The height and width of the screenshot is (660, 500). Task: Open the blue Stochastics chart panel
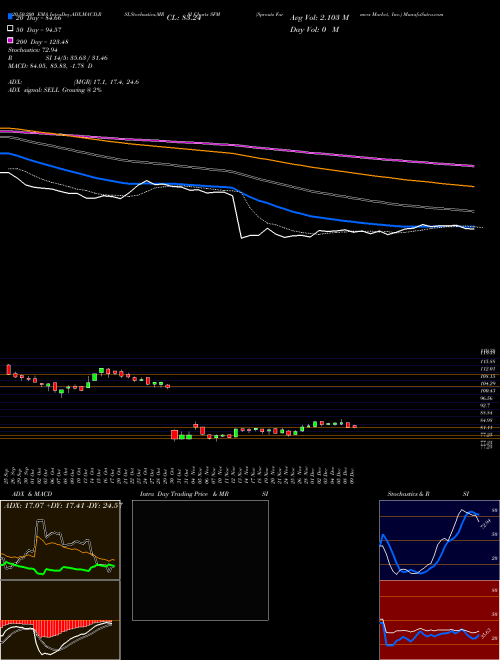pyautogui.click(x=439, y=540)
